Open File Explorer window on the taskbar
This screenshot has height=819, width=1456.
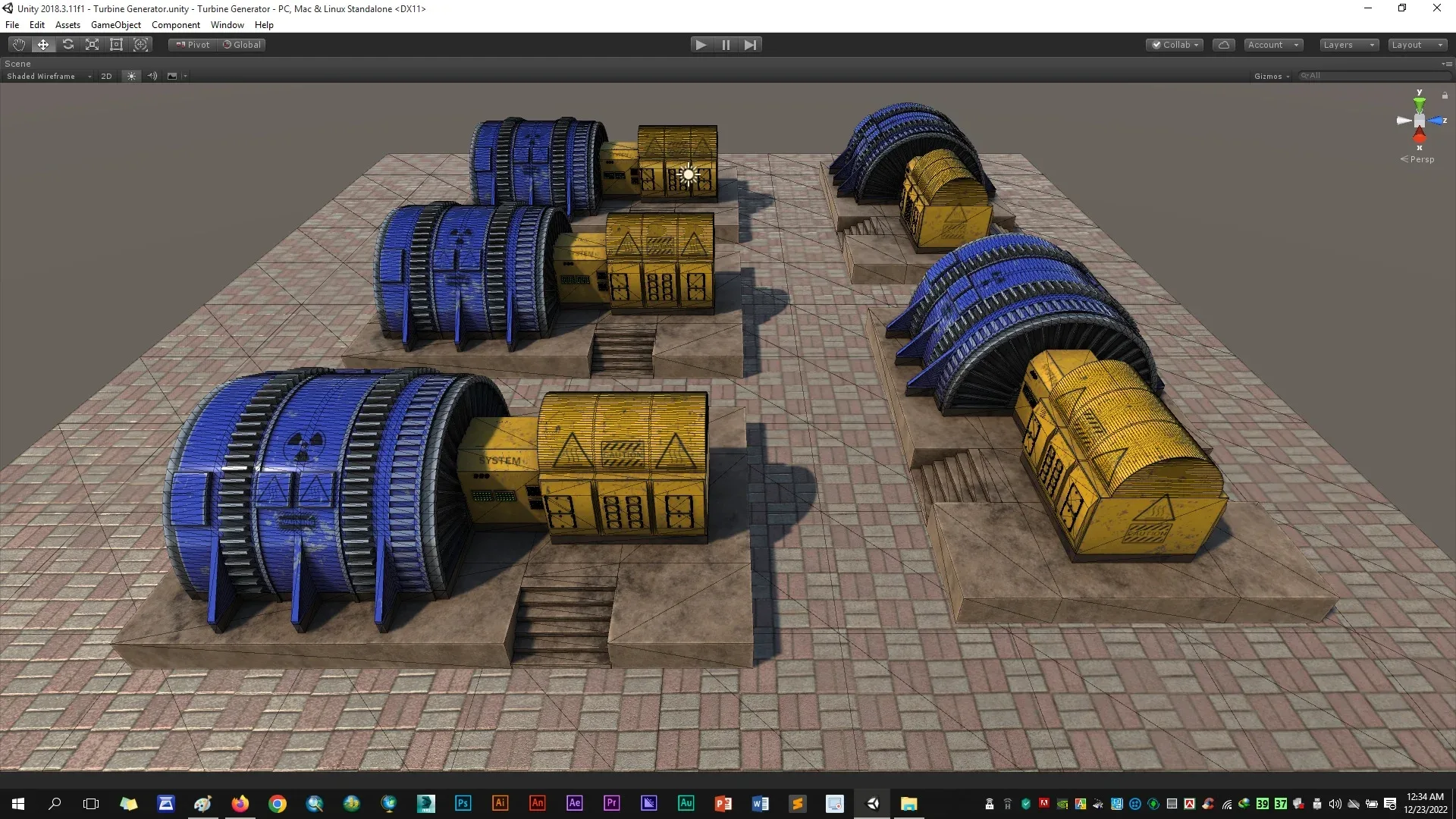(x=909, y=804)
